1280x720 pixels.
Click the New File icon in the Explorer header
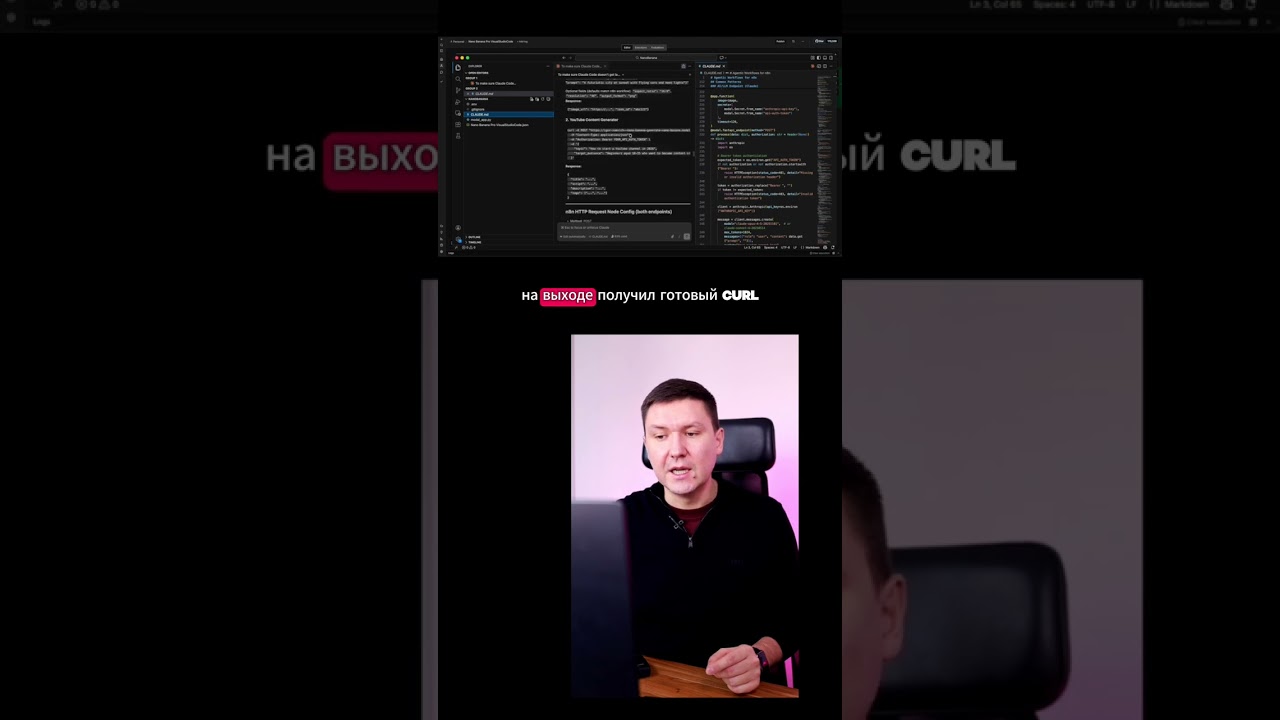click(531, 99)
